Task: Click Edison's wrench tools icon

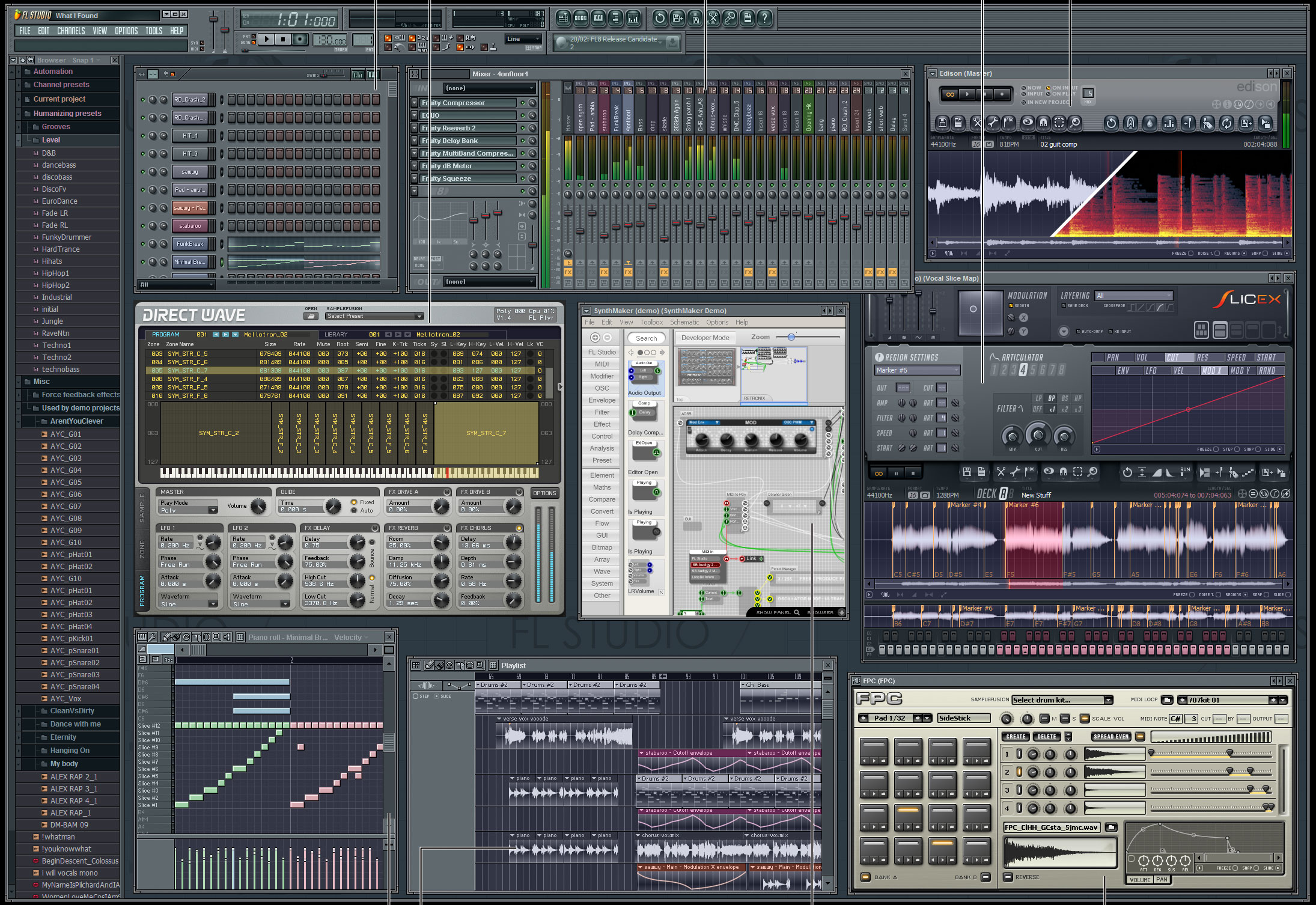Action: click(x=993, y=123)
